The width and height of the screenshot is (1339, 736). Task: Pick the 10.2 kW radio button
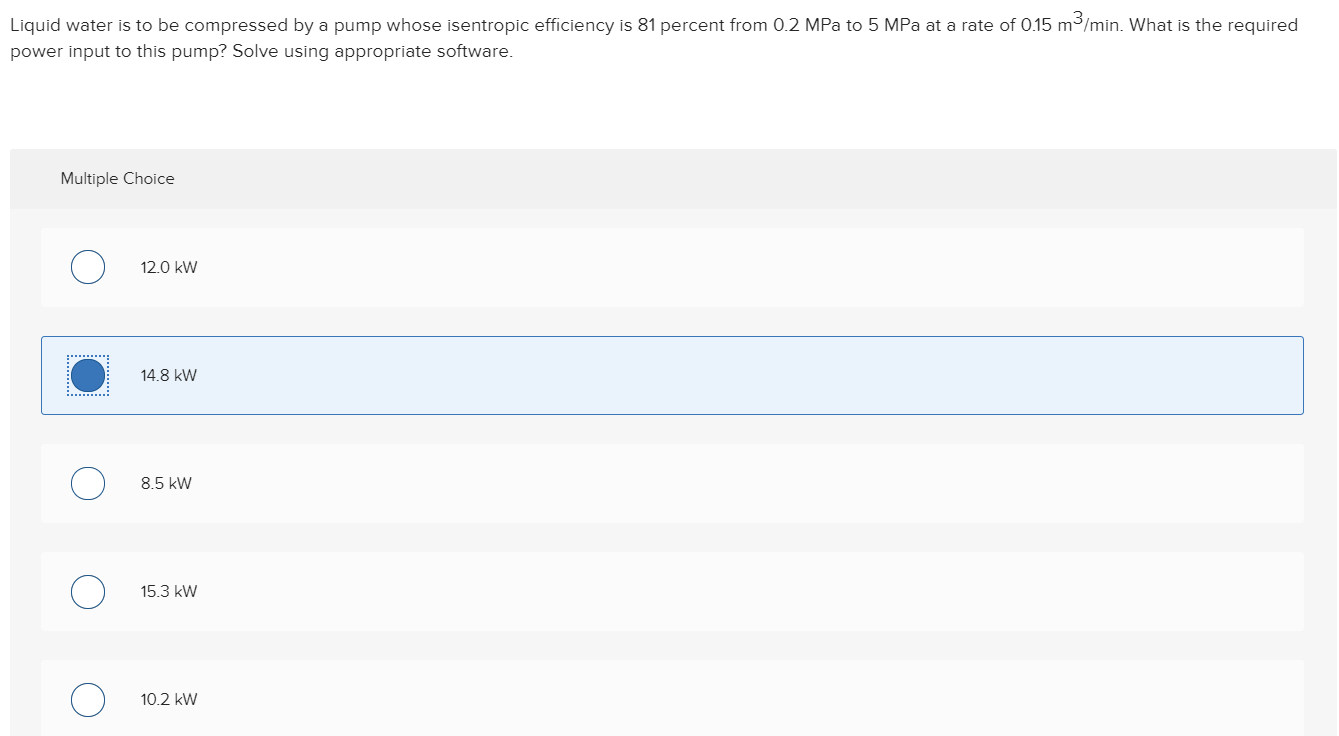click(88, 699)
